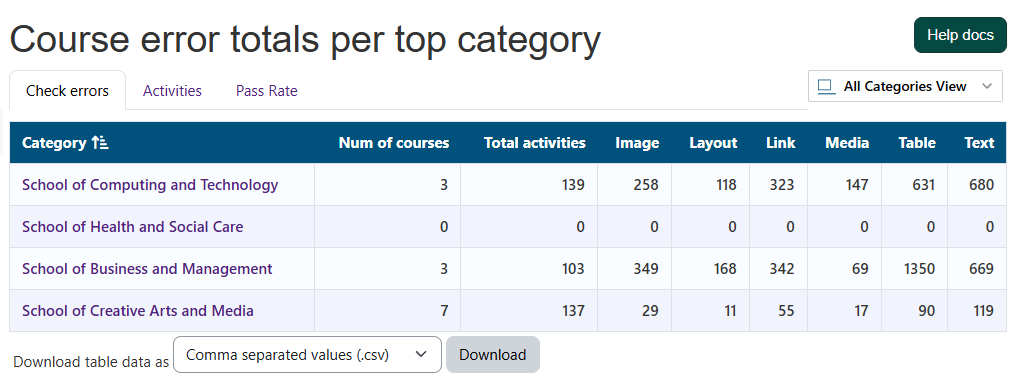1023x385 pixels.
Task: Click the Media column header
Action: click(x=847, y=143)
